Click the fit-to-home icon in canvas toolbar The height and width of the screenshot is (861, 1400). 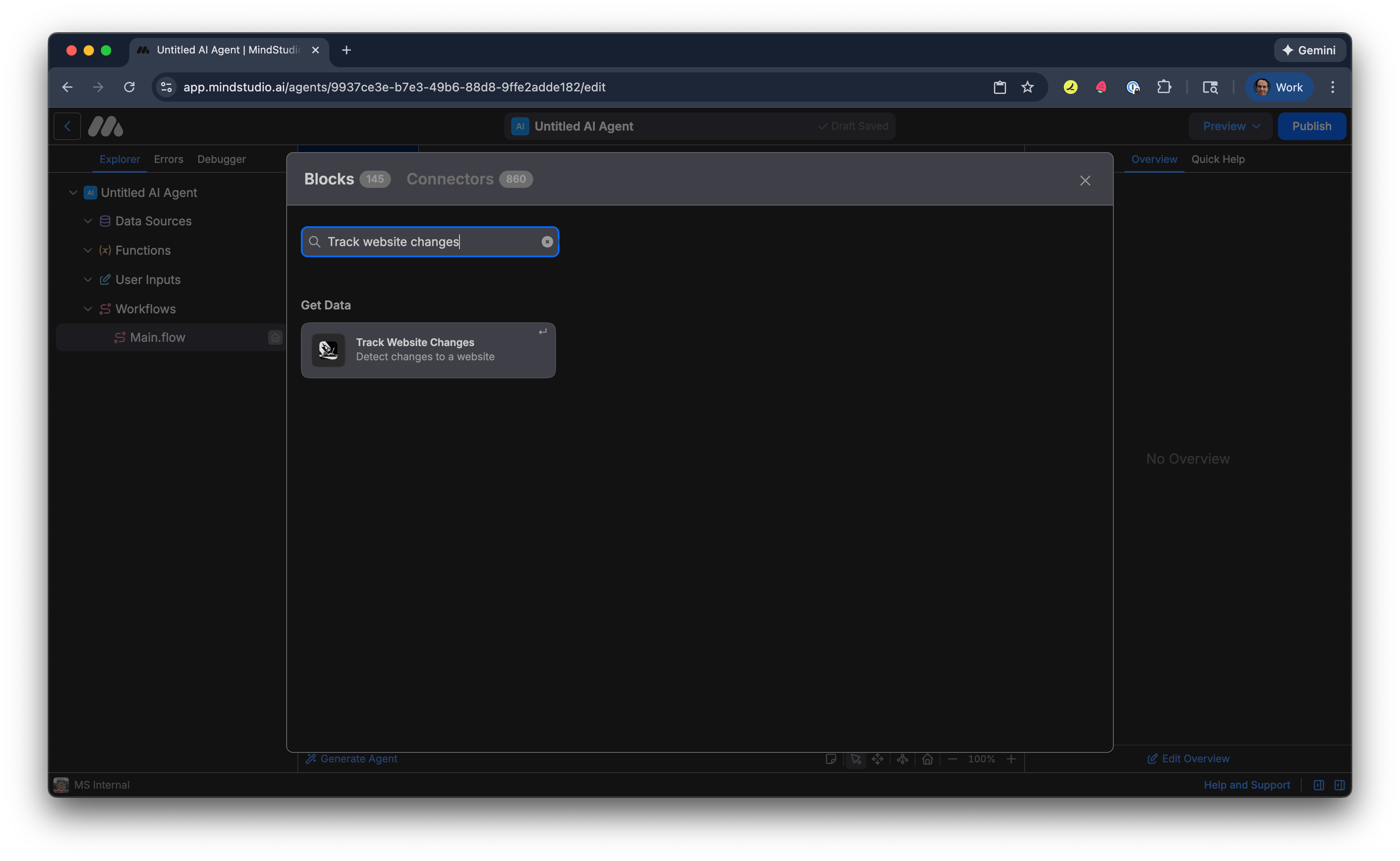[928, 759]
